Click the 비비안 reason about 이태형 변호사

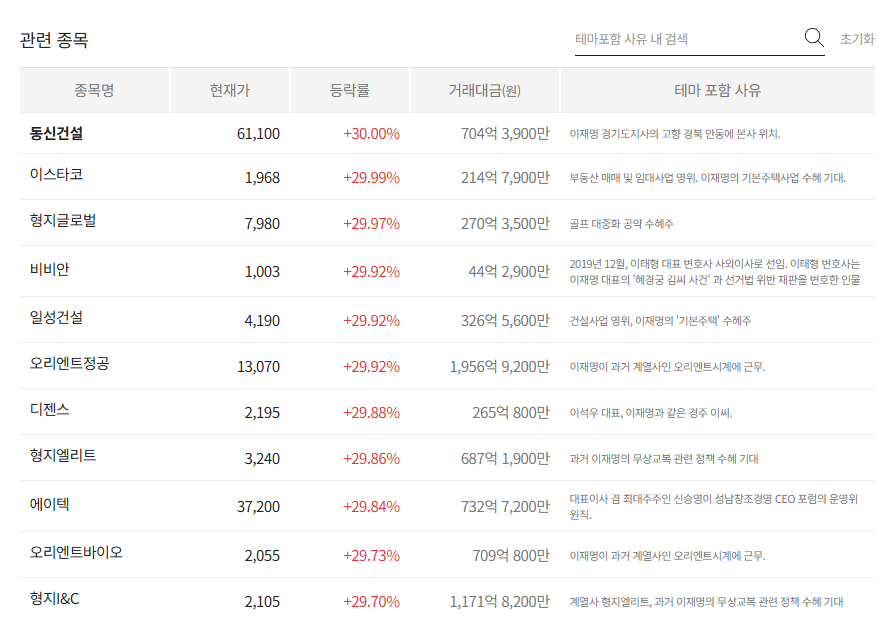click(715, 272)
